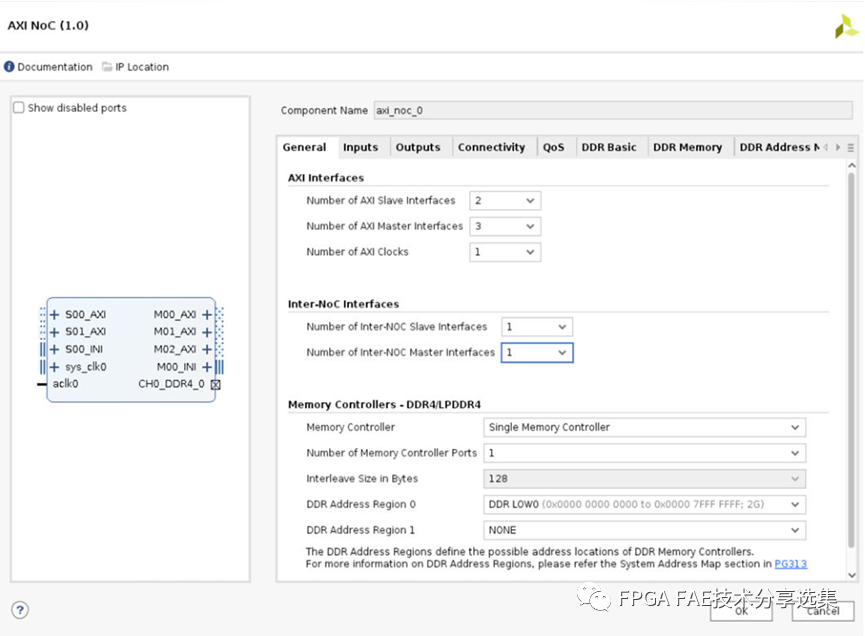The width and height of the screenshot is (865, 636).
Task: Expand the S01_AXI port plus icon
Action: pyautogui.click(x=55, y=332)
